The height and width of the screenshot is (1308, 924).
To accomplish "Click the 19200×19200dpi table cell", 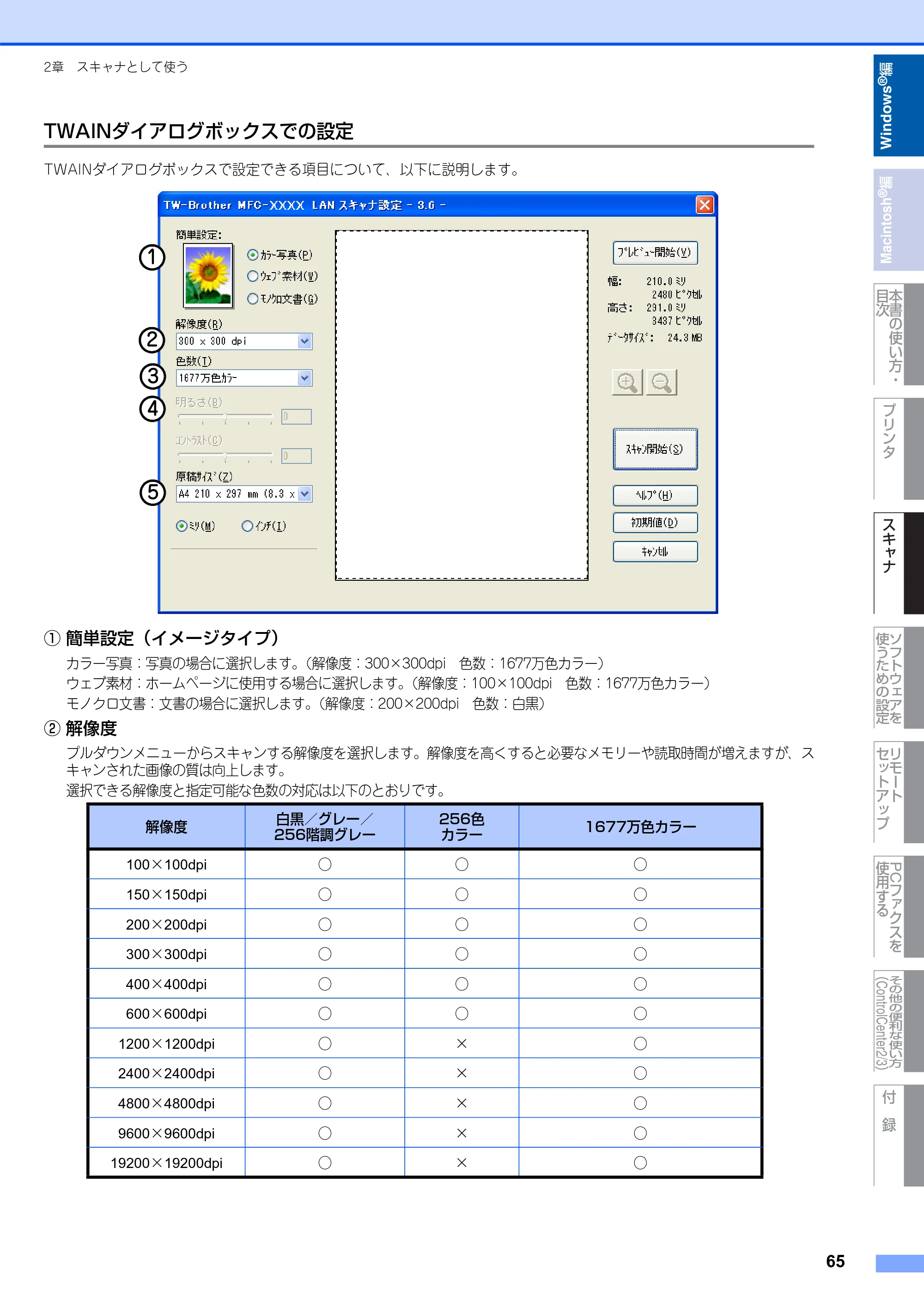I will (x=166, y=1163).
